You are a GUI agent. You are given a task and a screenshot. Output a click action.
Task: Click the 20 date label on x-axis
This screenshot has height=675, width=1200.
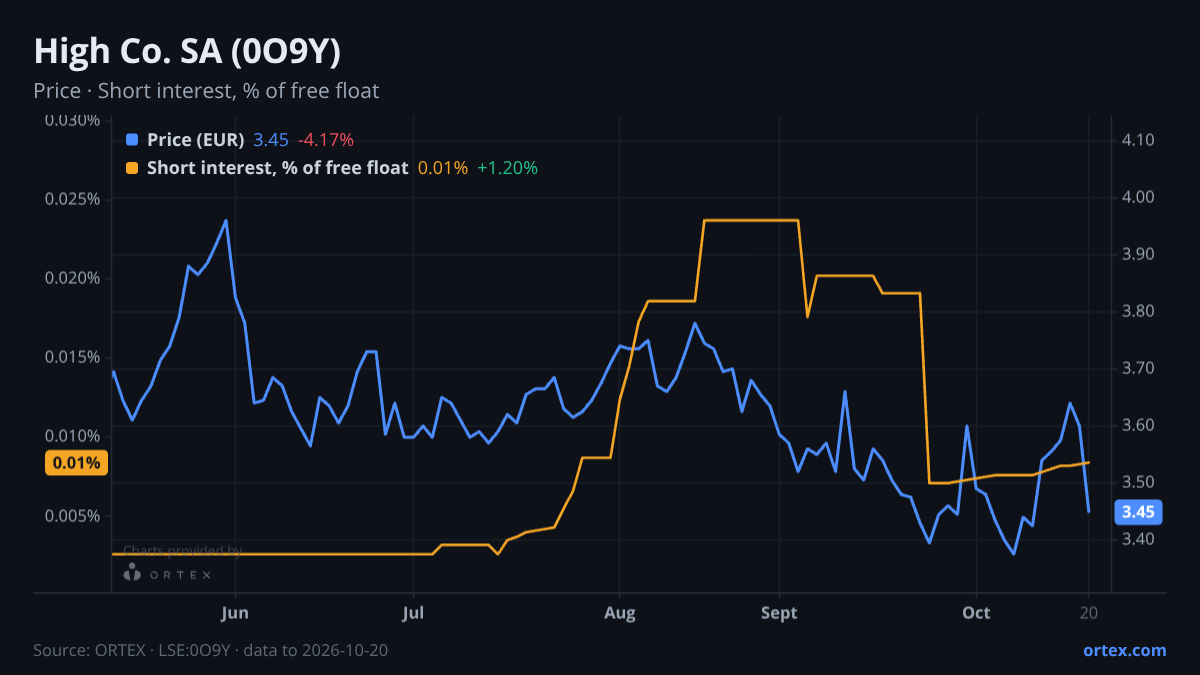coord(1088,612)
